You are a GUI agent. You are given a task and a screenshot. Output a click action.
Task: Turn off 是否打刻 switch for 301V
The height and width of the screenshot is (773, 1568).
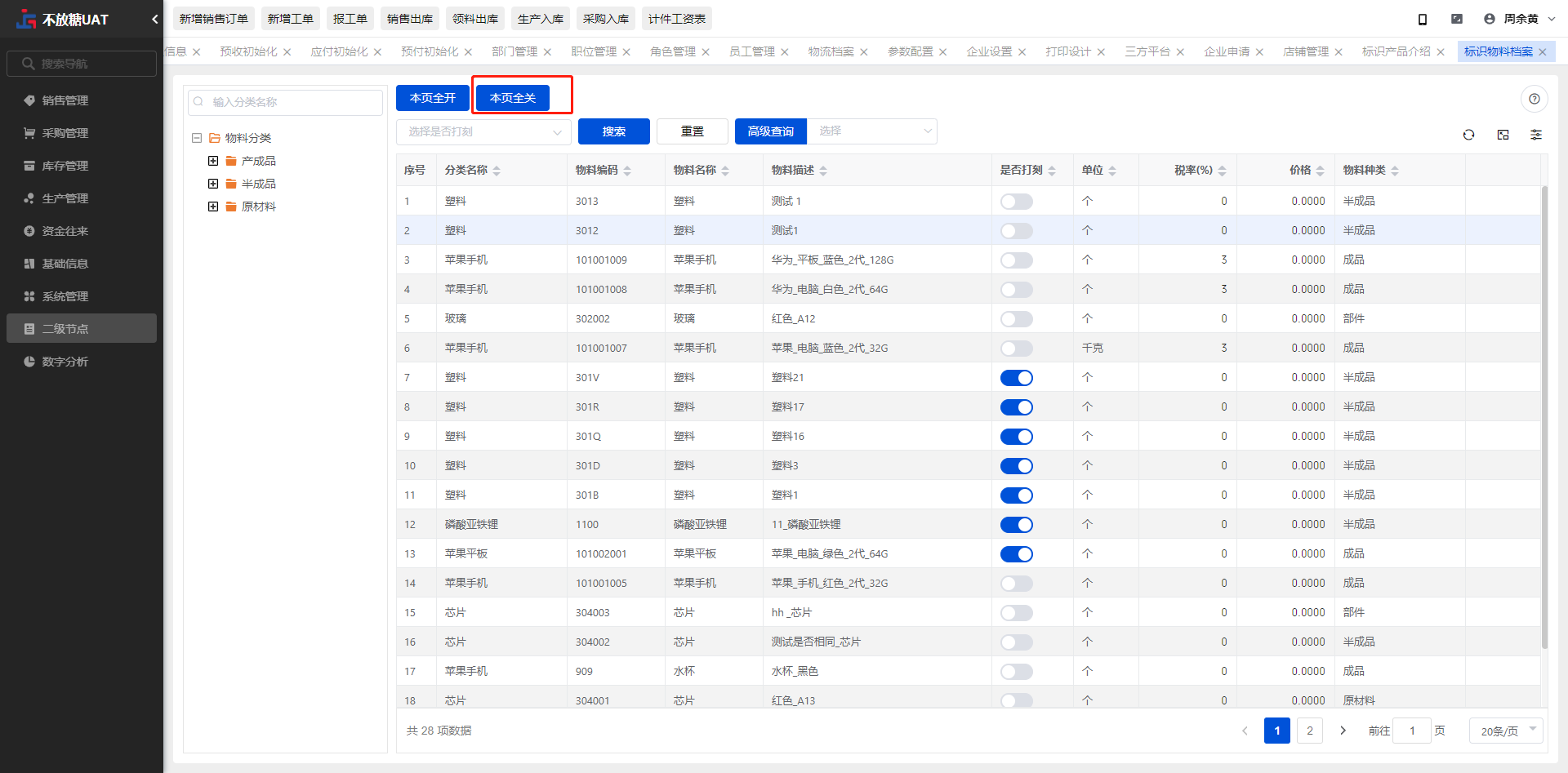[x=1017, y=378]
